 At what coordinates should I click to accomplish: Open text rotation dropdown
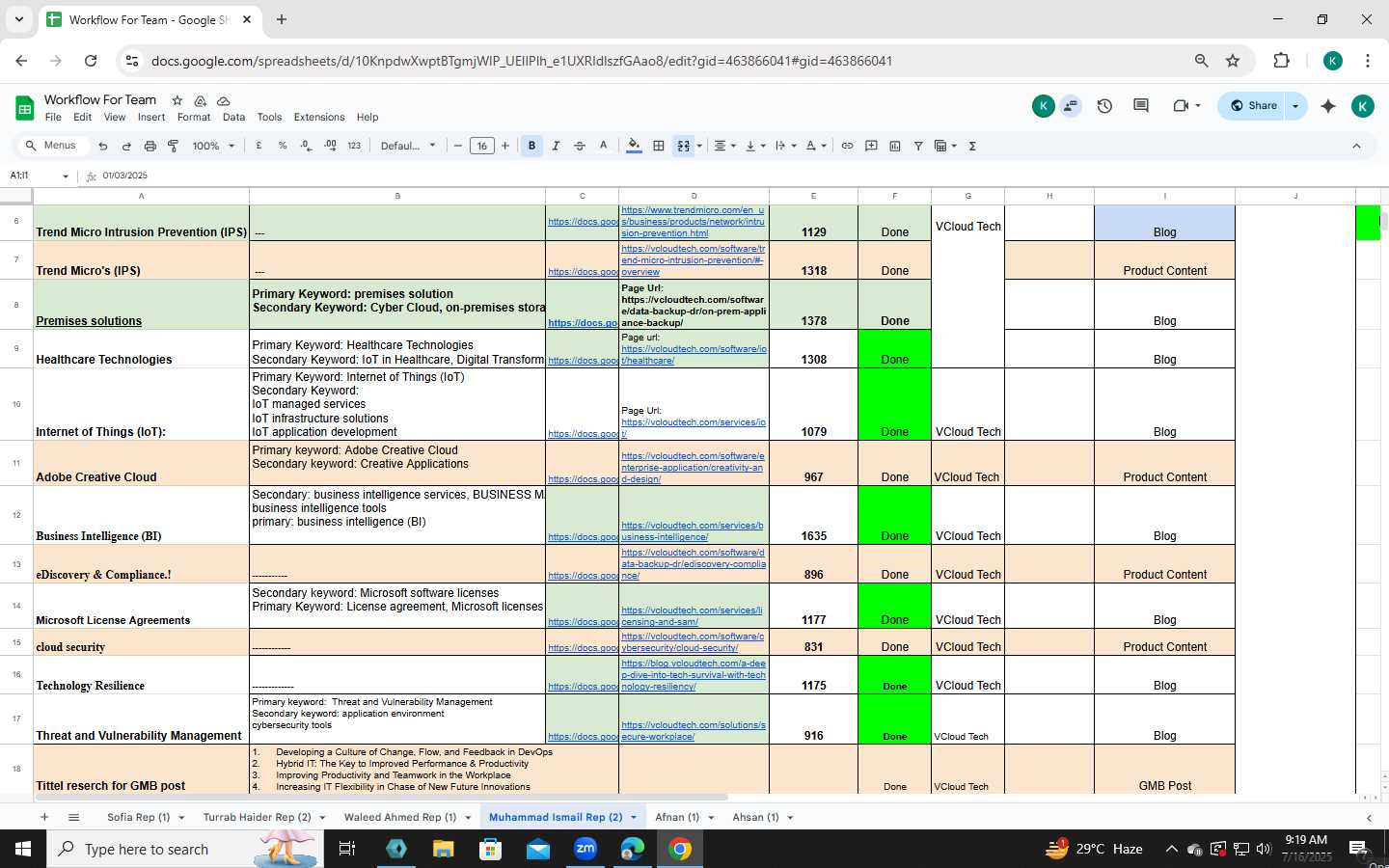point(816,146)
